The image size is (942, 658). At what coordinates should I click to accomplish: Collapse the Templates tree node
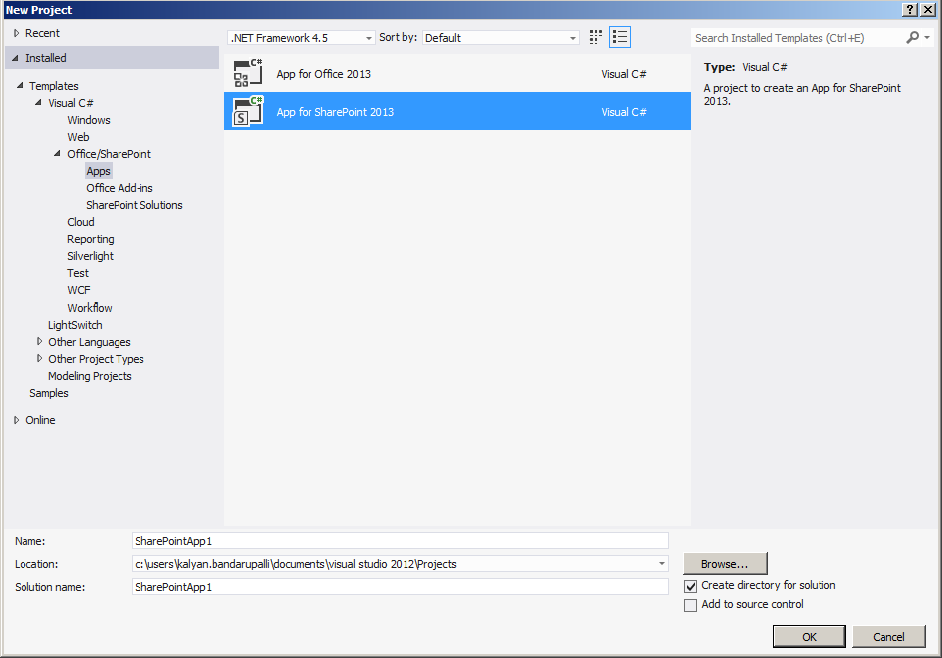(x=20, y=86)
